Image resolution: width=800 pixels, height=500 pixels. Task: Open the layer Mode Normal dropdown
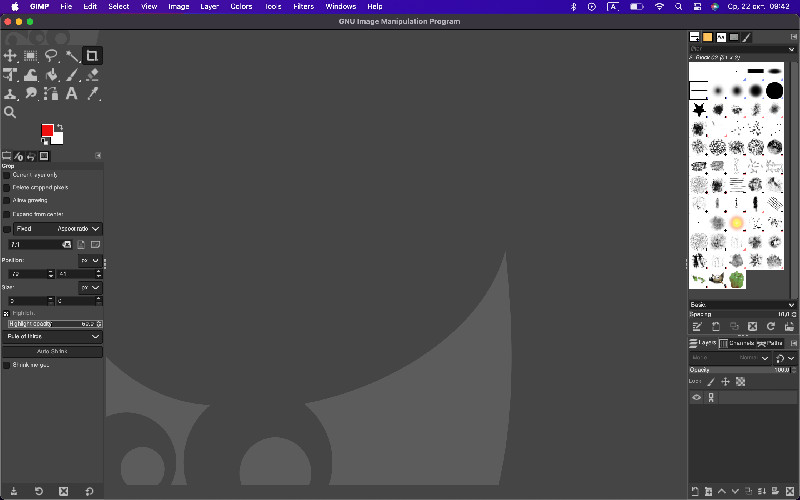click(730, 358)
